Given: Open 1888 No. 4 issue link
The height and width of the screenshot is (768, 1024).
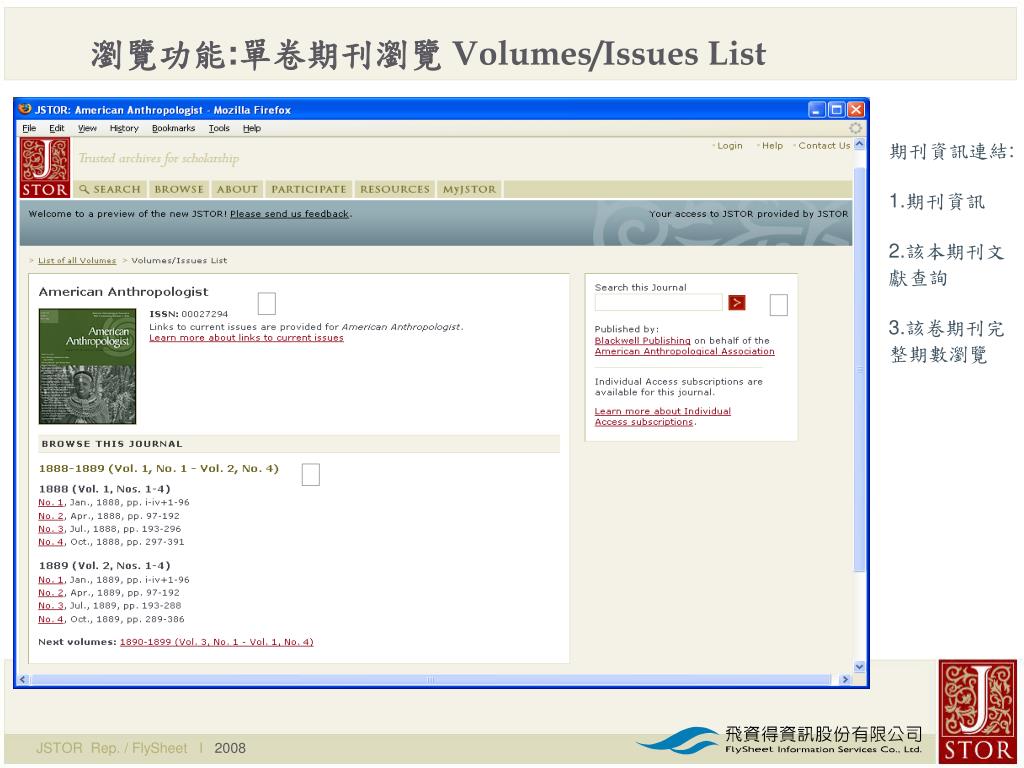Looking at the screenshot, I should coord(51,542).
